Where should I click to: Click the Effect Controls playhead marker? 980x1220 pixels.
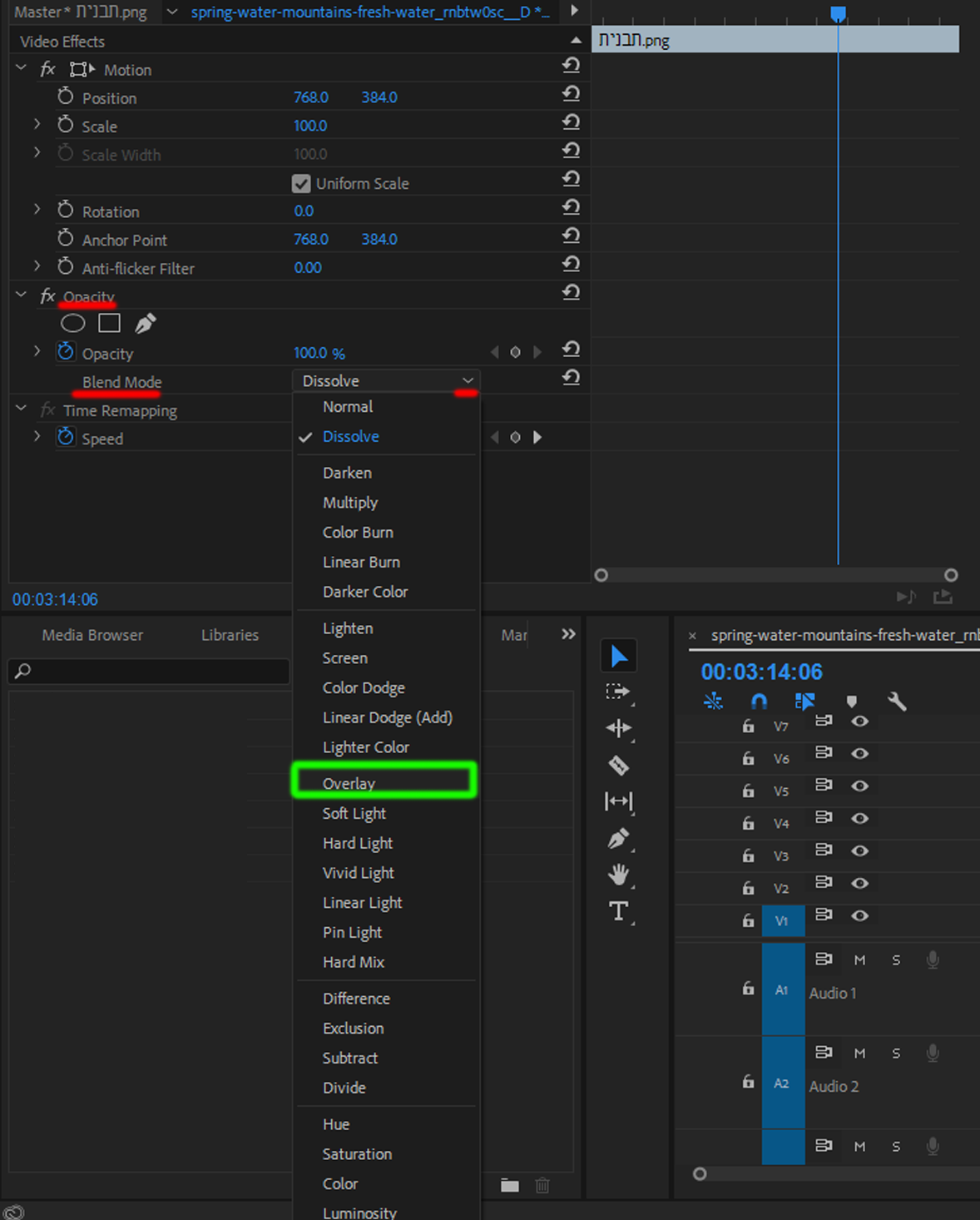[x=838, y=13]
